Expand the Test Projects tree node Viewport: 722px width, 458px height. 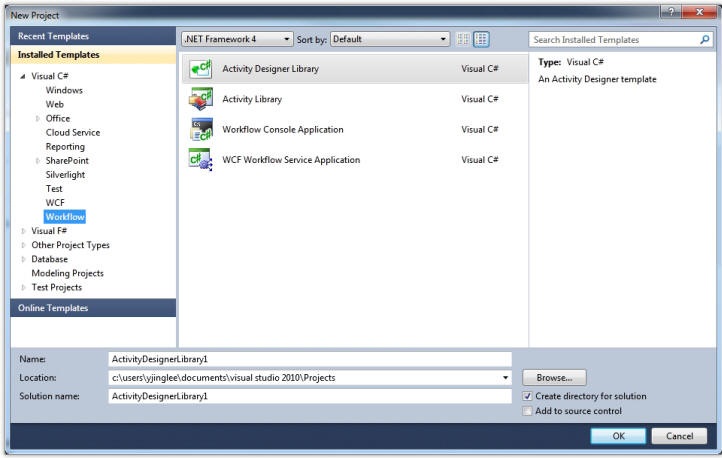tap(23, 288)
